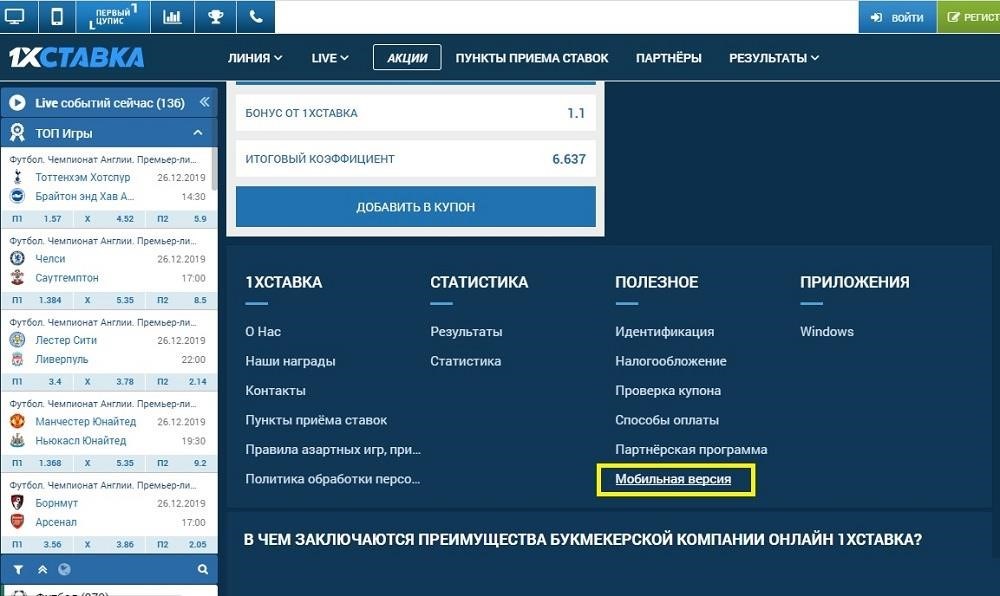This screenshot has height=596, width=1000.
Task: Open the trophy results icon
Action: [216, 17]
